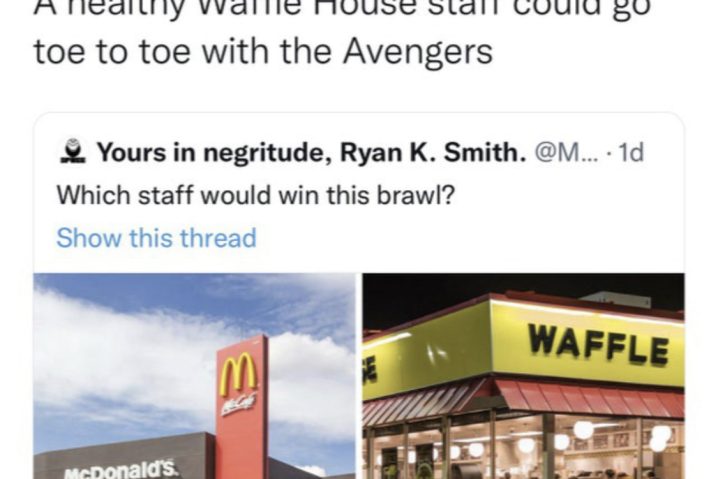Click the word Avengers in the tweet
This screenshot has height=479, width=718.
tap(418, 51)
